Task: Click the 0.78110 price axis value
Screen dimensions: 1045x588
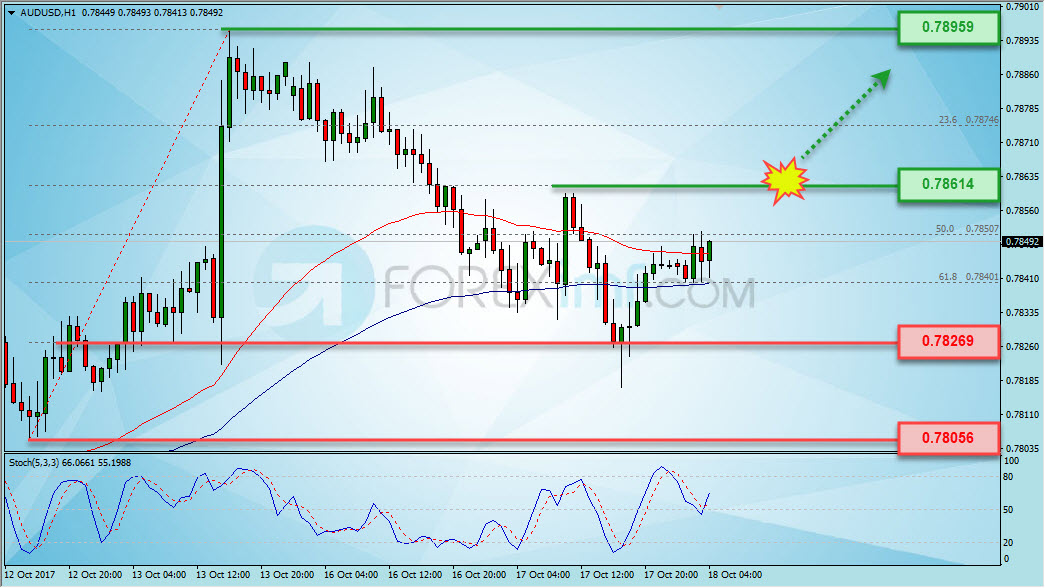Action: [1022, 415]
